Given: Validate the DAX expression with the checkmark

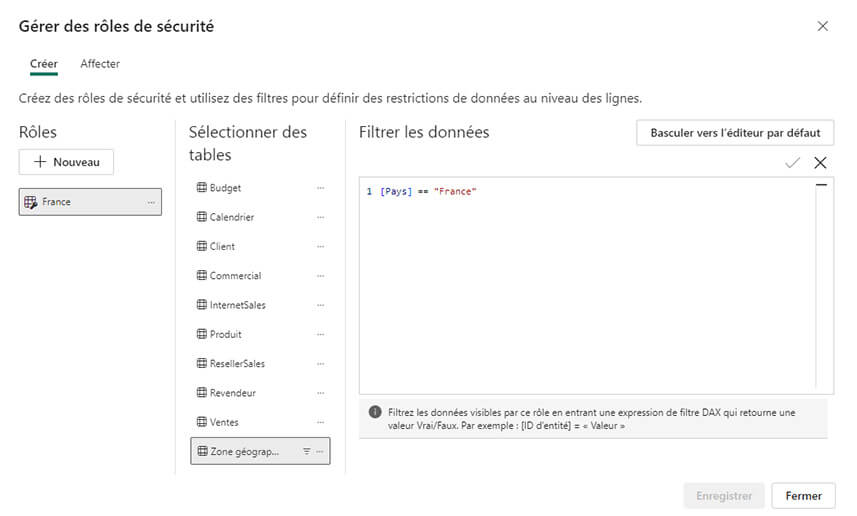Looking at the screenshot, I should click(x=793, y=162).
